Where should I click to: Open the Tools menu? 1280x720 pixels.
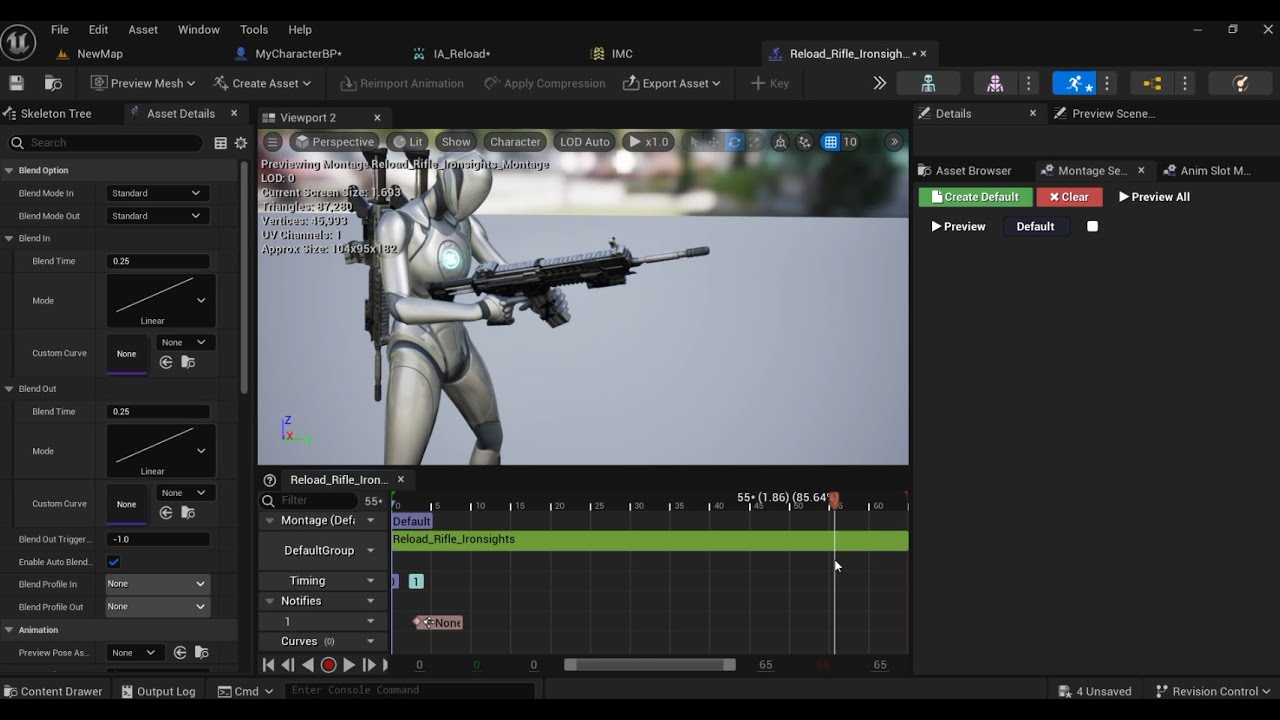coord(254,30)
